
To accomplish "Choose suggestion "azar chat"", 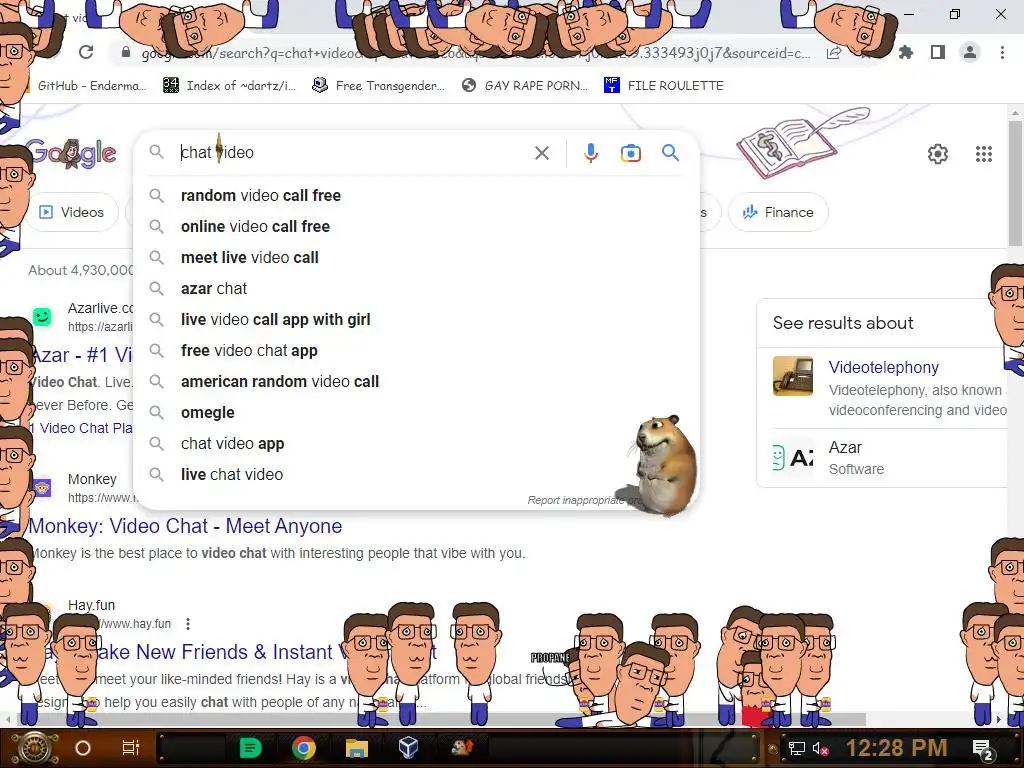I will 417,289.
